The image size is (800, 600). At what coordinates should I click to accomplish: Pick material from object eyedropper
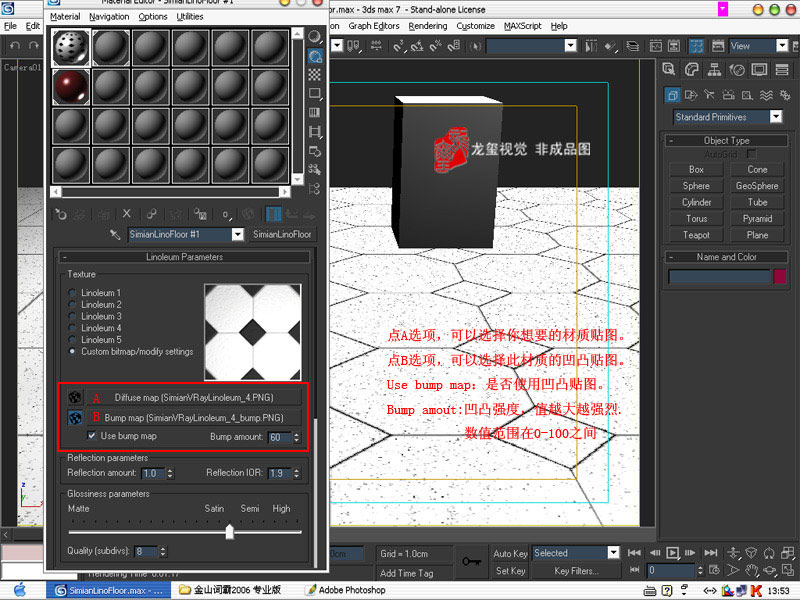pyautogui.click(x=115, y=235)
